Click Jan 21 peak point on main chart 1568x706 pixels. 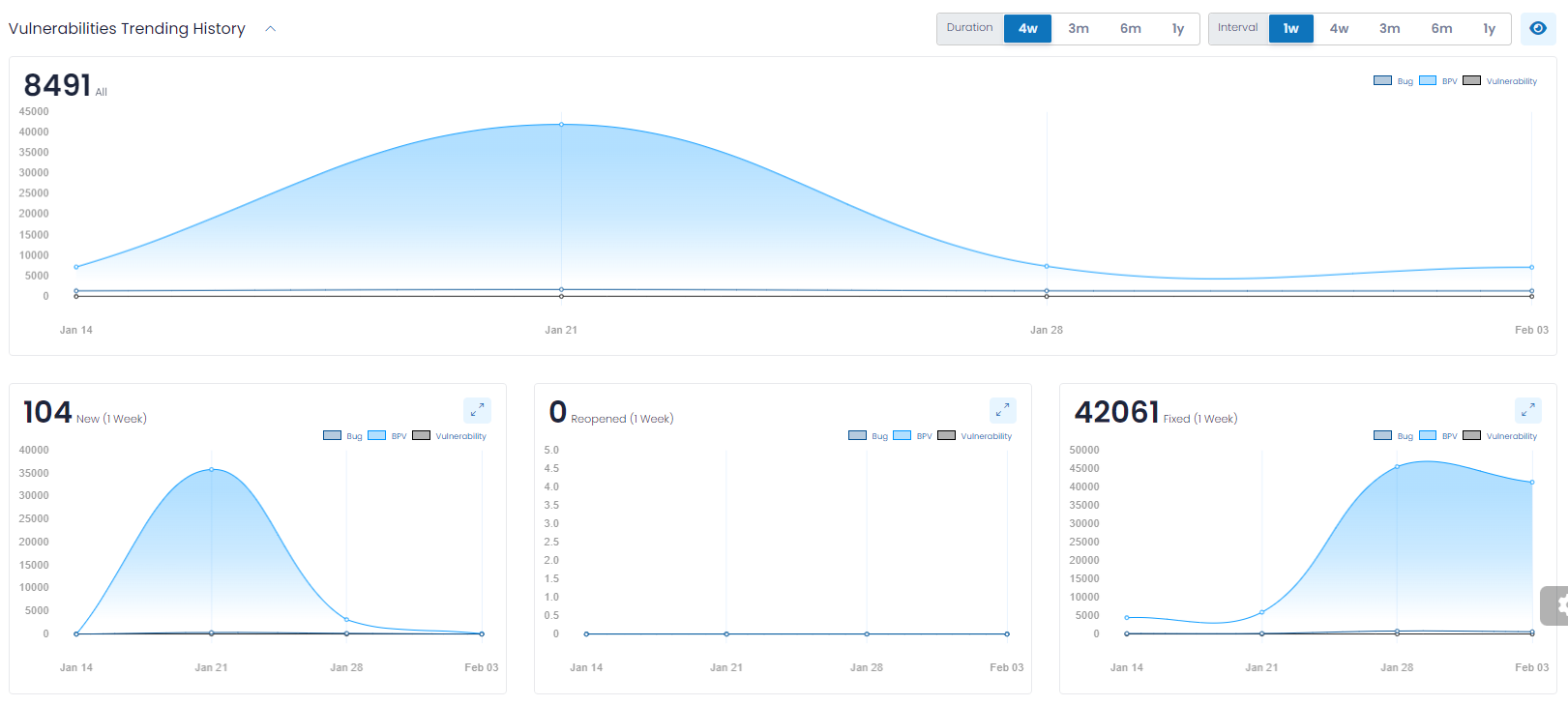point(561,125)
